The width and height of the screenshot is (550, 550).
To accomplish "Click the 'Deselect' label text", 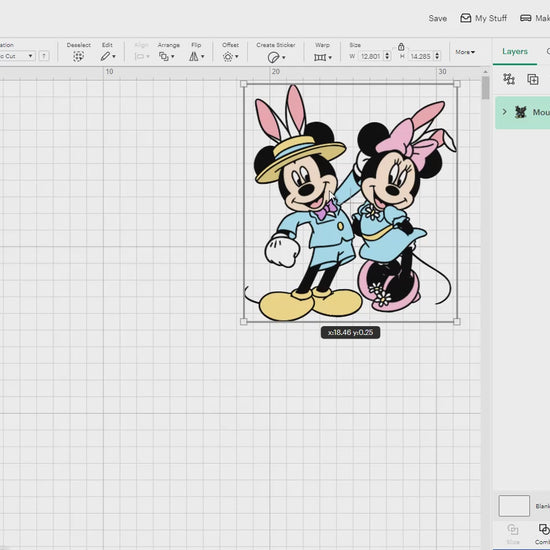I will [x=79, y=45].
